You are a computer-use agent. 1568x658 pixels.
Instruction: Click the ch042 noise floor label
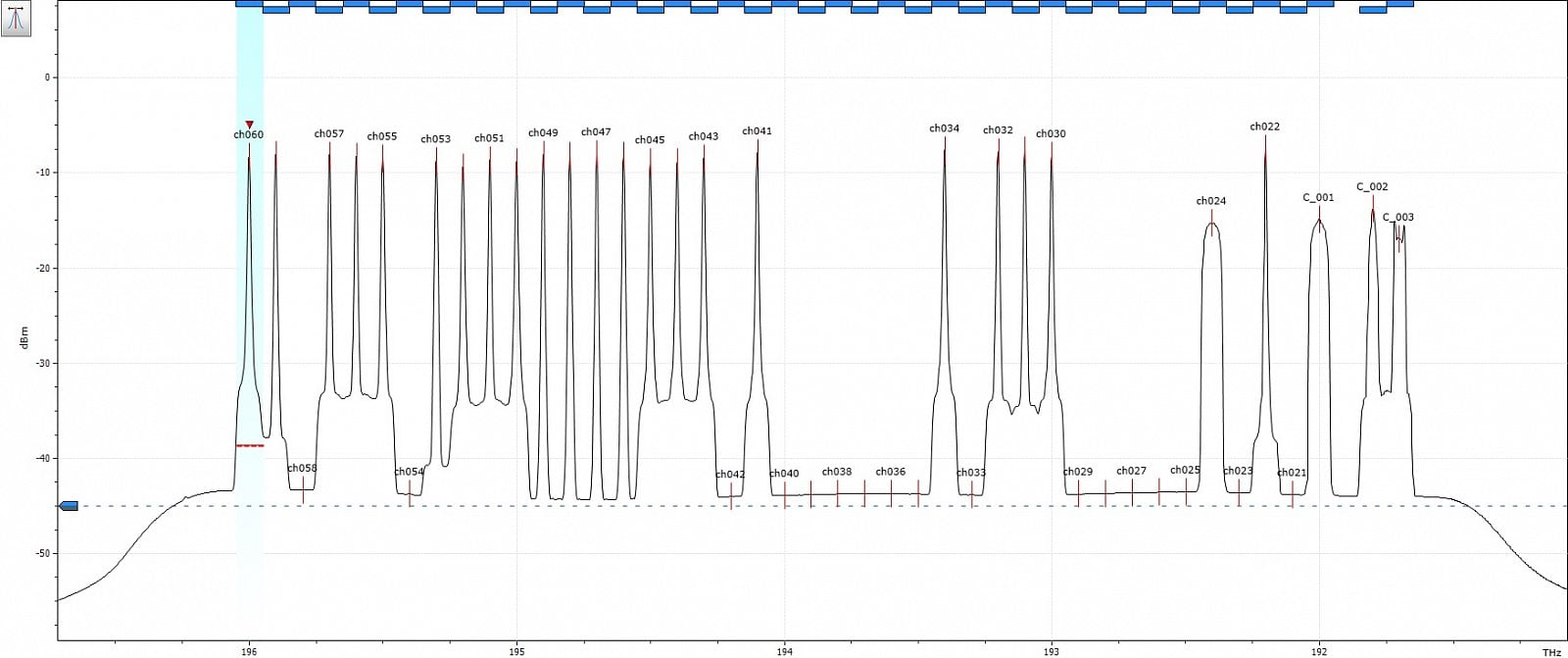click(730, 475)
